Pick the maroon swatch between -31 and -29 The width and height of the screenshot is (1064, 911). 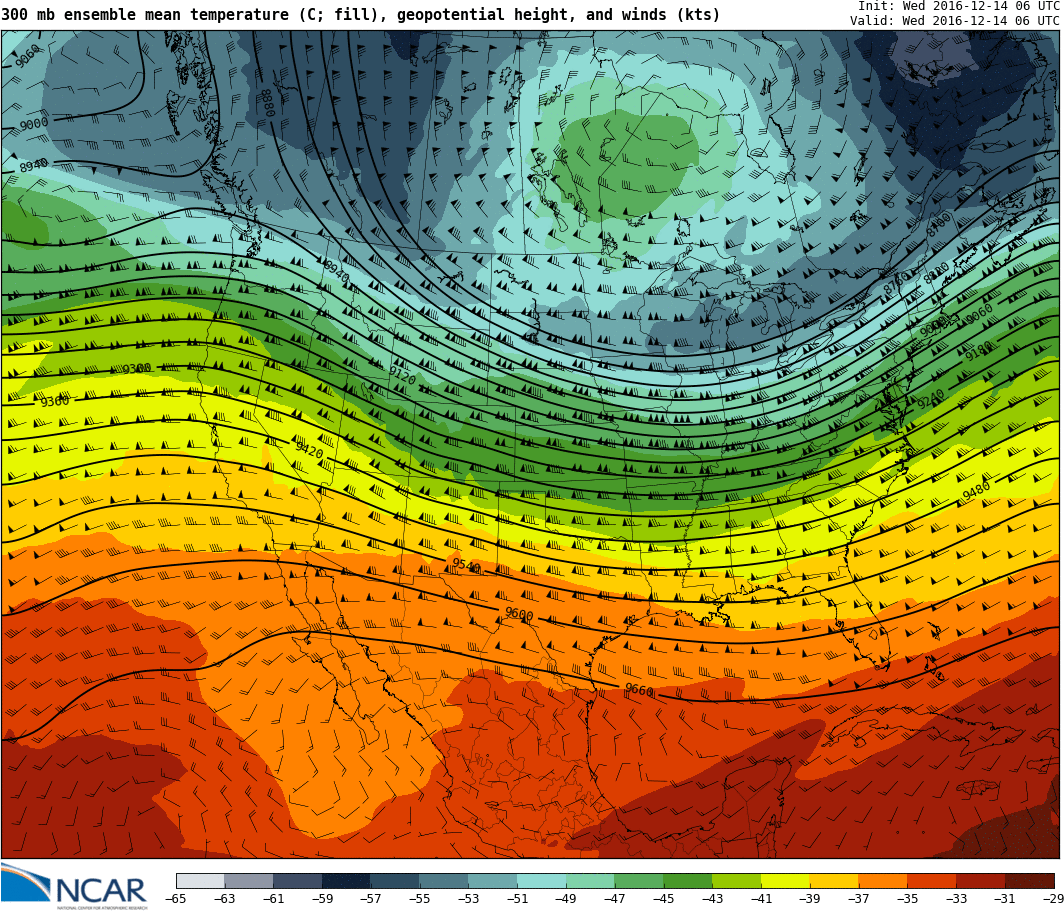[1030, 880]
